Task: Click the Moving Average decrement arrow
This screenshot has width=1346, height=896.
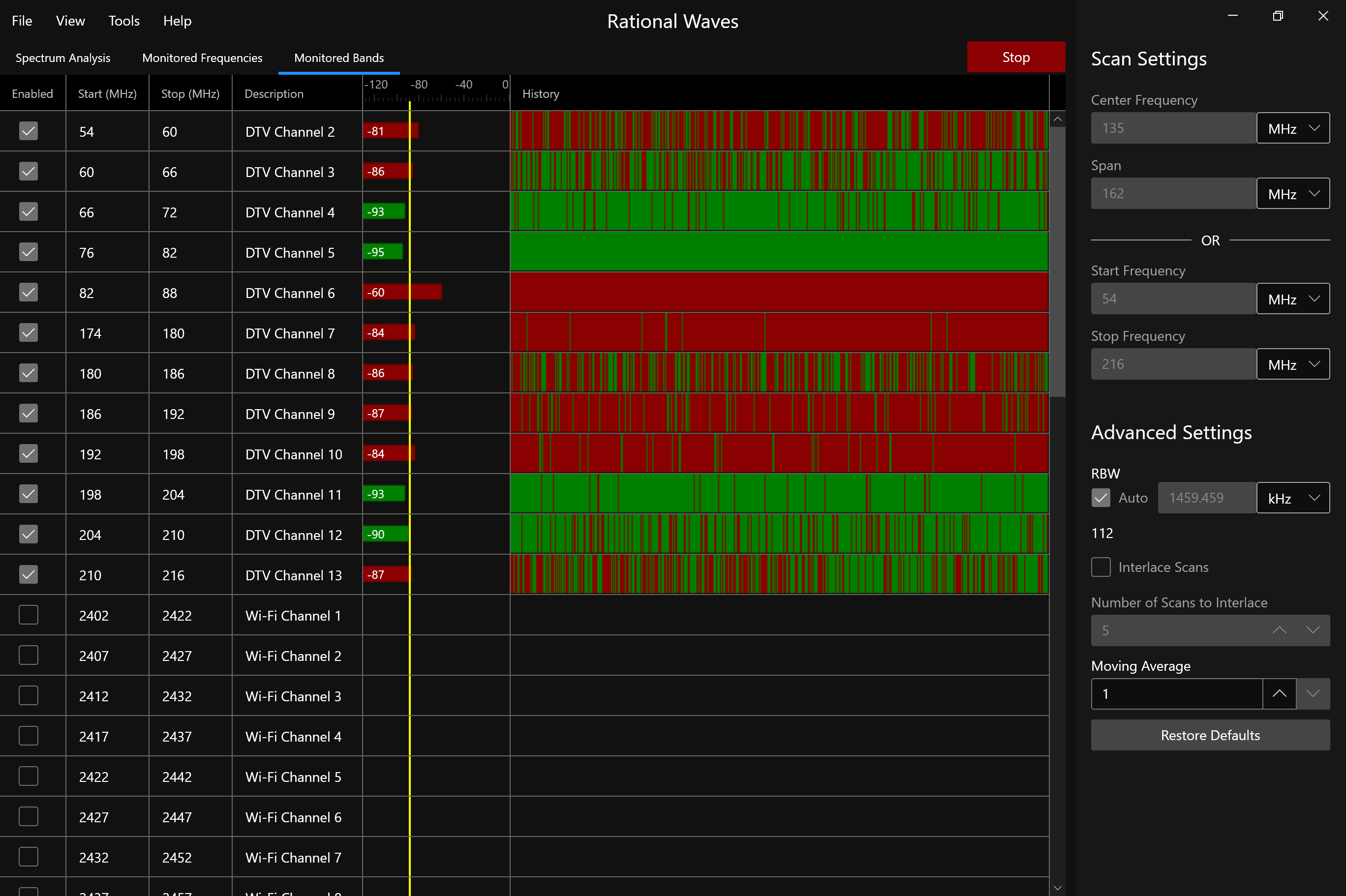Action: (x=1313, y=694)
